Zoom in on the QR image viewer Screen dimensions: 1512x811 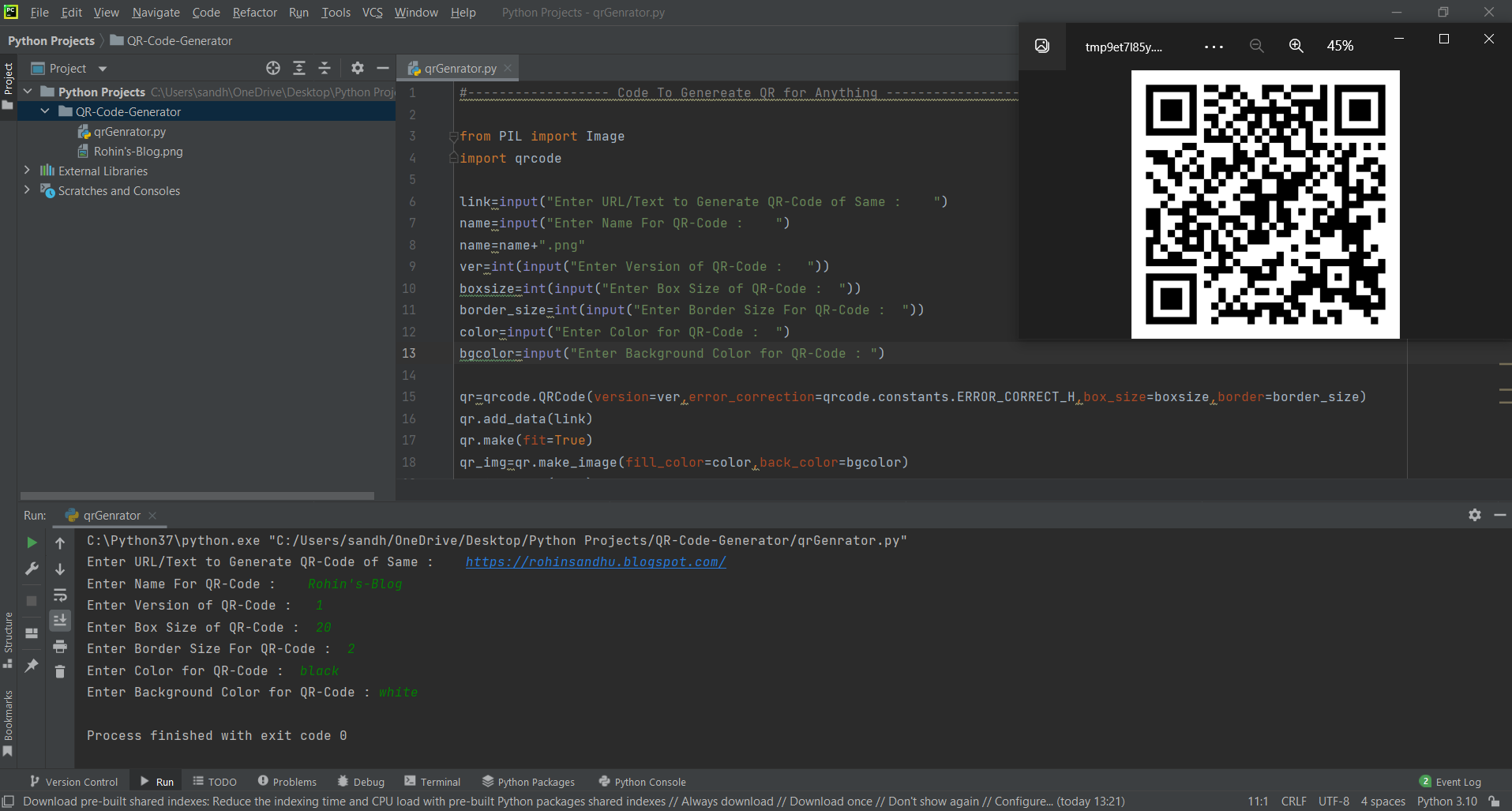pos(1296,46)
